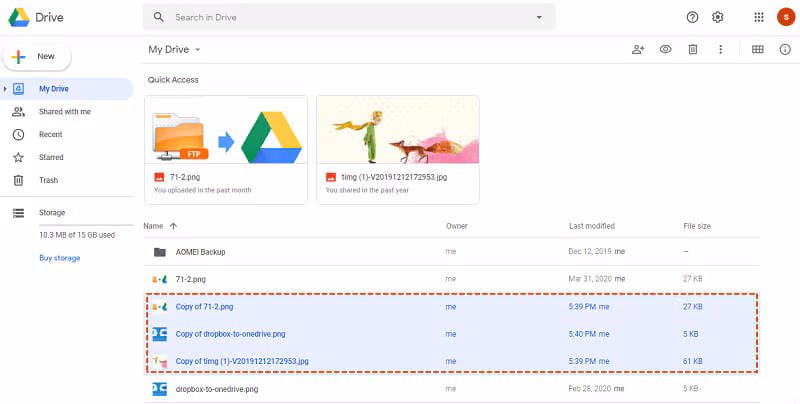Image resolution: width=800 pixels, height=404 pixels.
Task: Expand the My Drive title dropdown
Action: (x=198, y=49)
